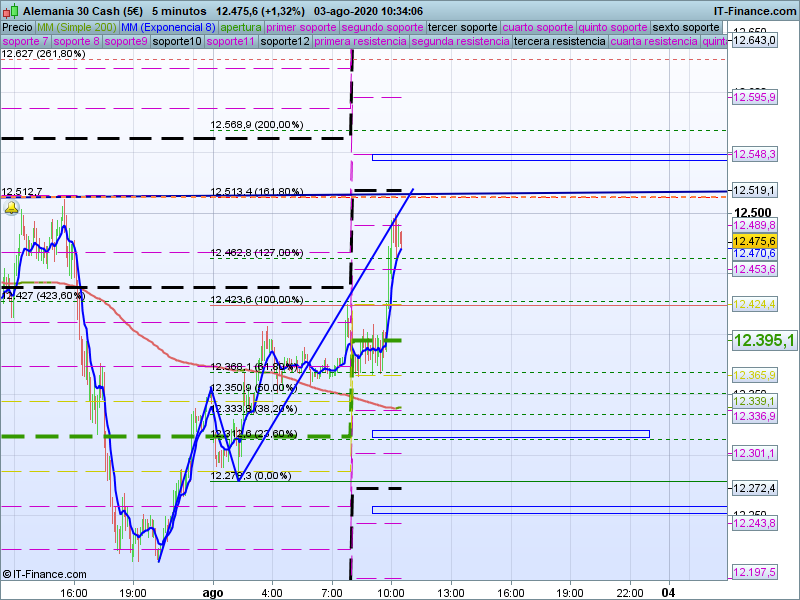This screenshot has width=800, height=600.
Task: Open the tercera resistencia tab
Action: pyautogui.click(x=558, y=42)
